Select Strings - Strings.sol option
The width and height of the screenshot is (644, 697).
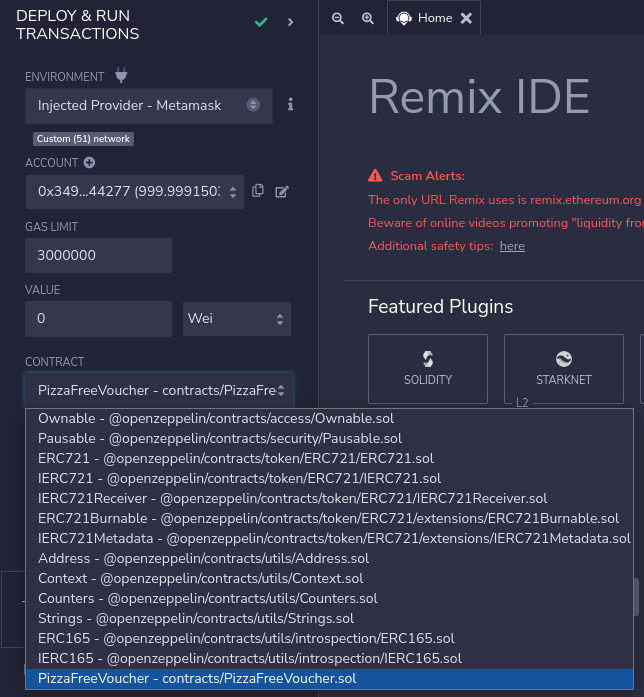pyautogui.click(x=329, y=618)
